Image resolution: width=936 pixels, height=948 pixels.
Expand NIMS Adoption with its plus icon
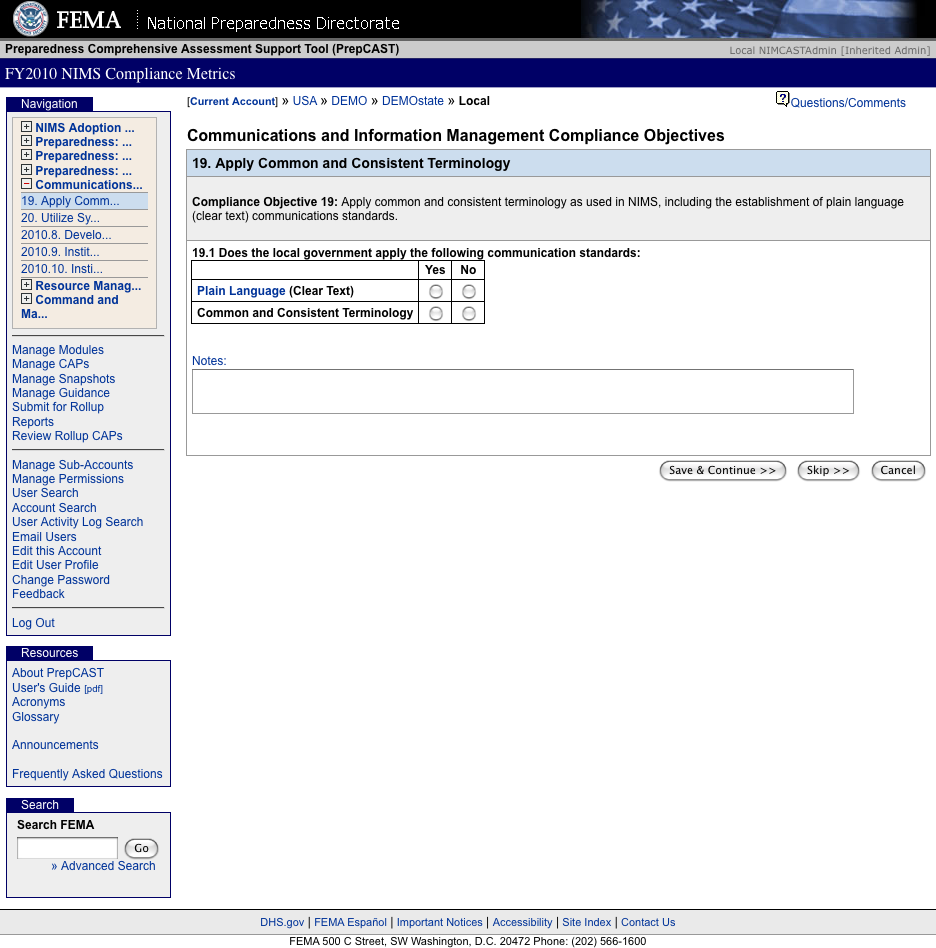tap(27, 127)
